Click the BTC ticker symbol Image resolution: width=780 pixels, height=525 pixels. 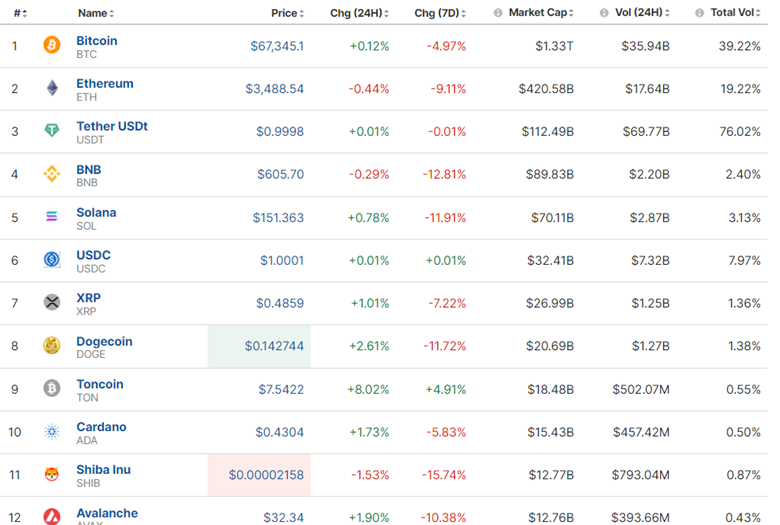[87, 54]
